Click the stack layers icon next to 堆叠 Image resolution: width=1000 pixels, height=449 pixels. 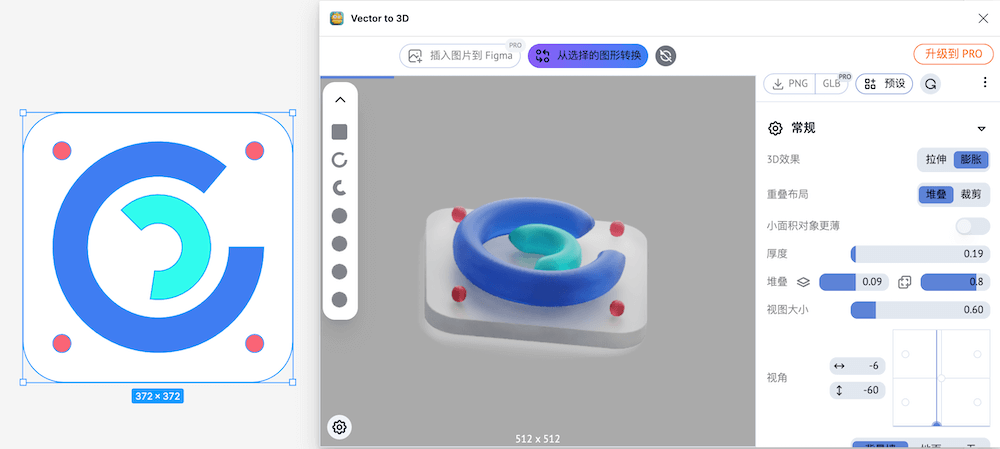[x=804, y=282]
